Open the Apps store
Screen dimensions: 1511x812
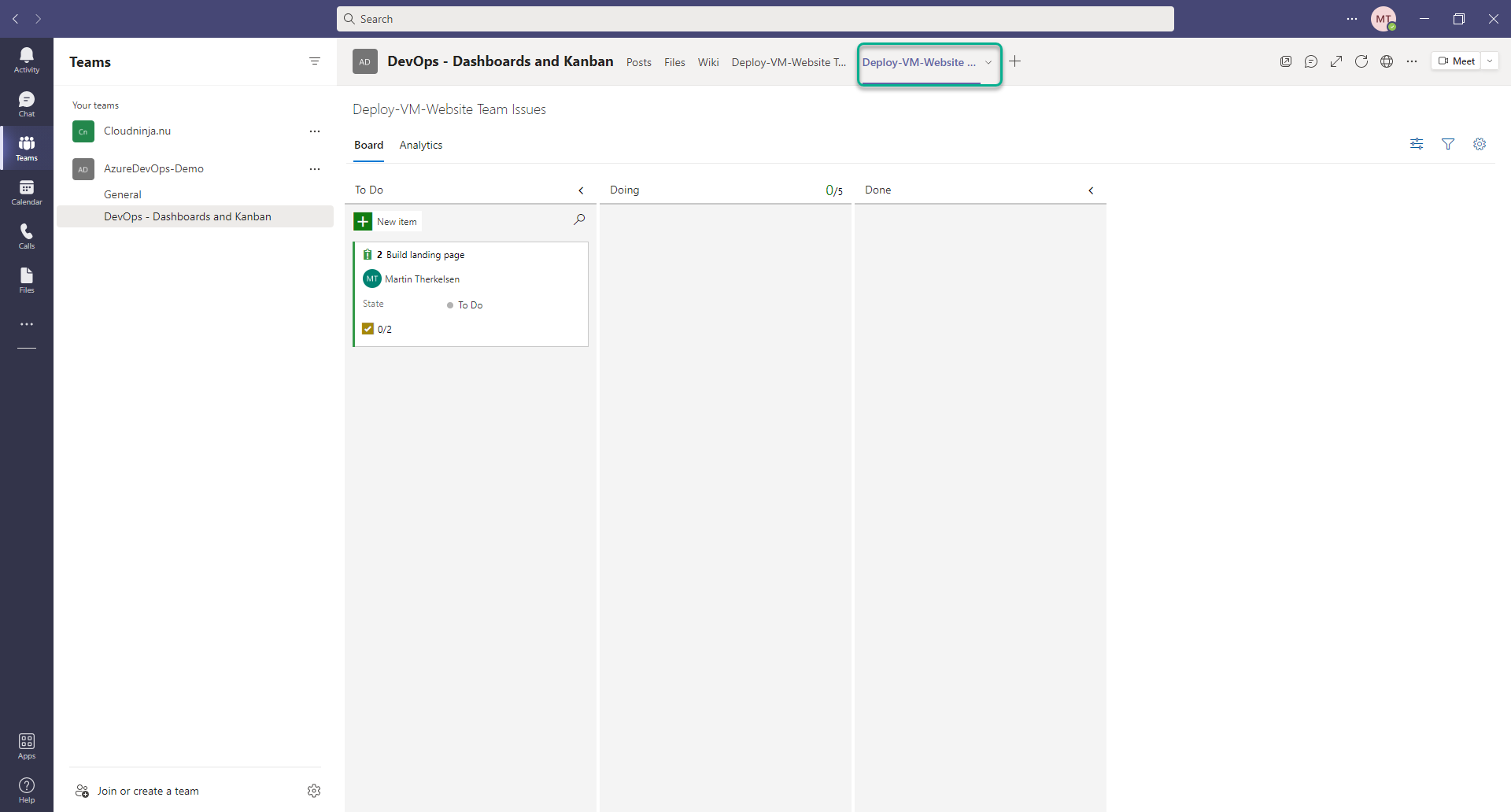[27, 746]
